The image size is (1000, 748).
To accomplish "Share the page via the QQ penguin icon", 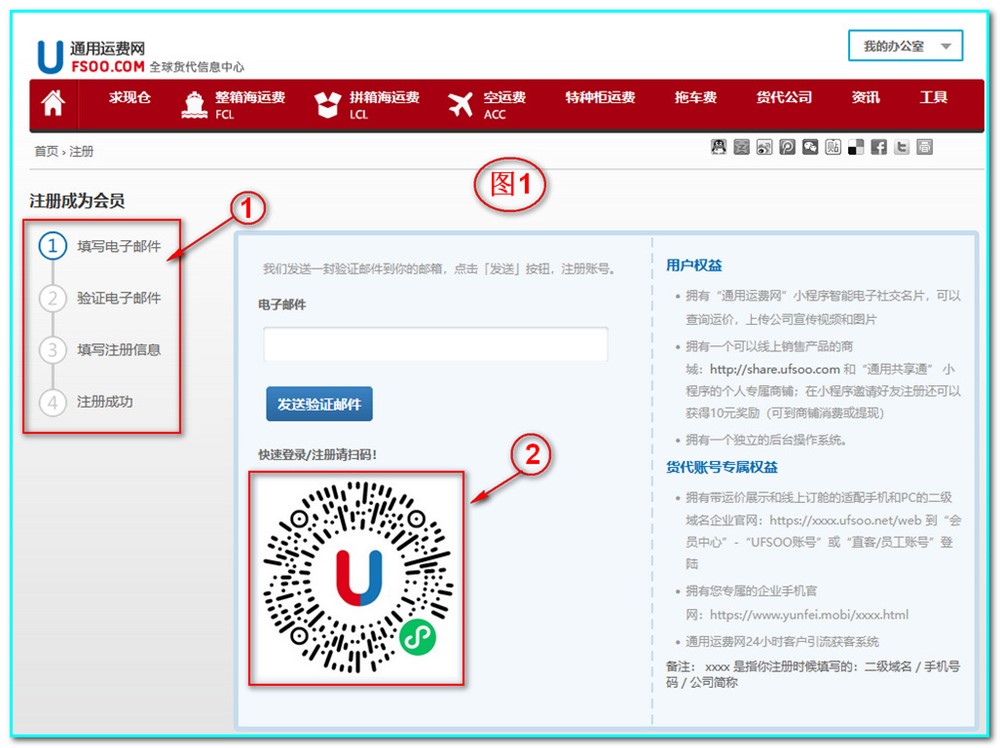I will [719, 147].
